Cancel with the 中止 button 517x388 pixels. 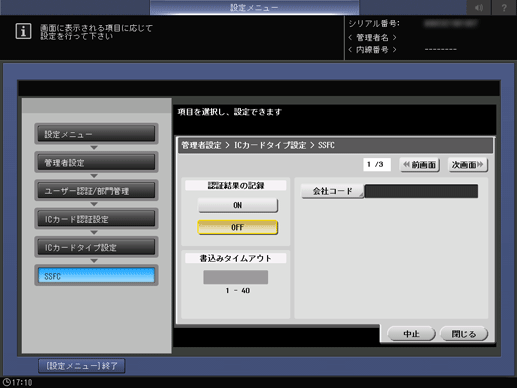pos(411,334)
